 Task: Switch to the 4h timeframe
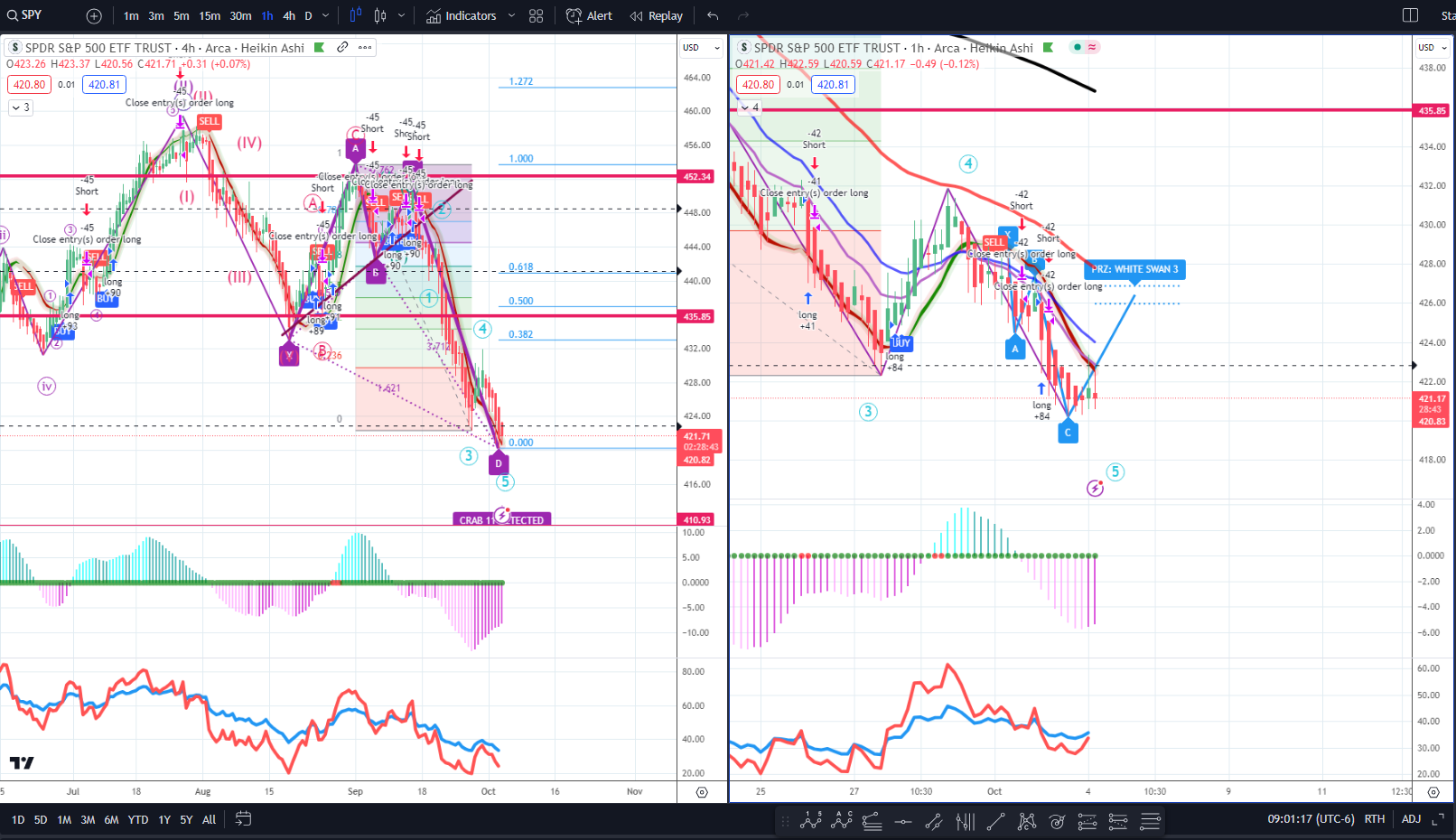click(x=289, y=15)
